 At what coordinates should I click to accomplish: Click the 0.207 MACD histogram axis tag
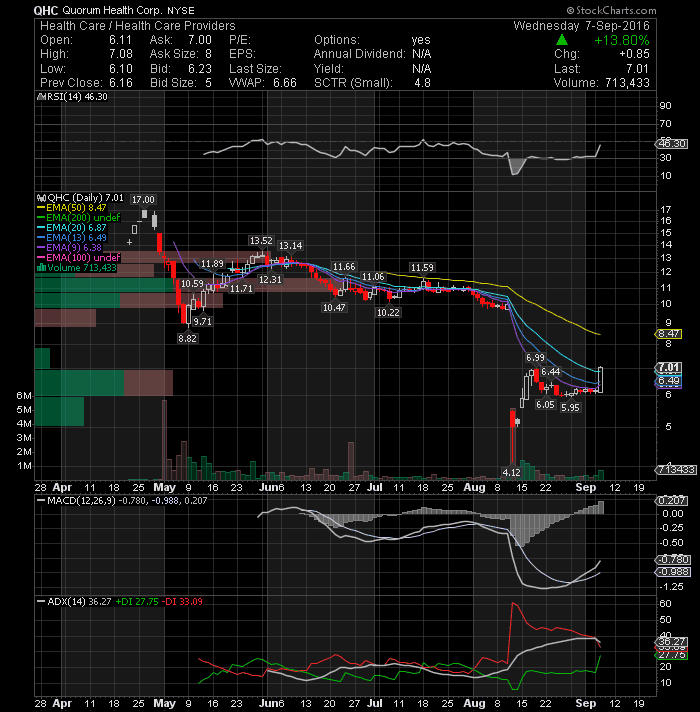click(672, 500)
